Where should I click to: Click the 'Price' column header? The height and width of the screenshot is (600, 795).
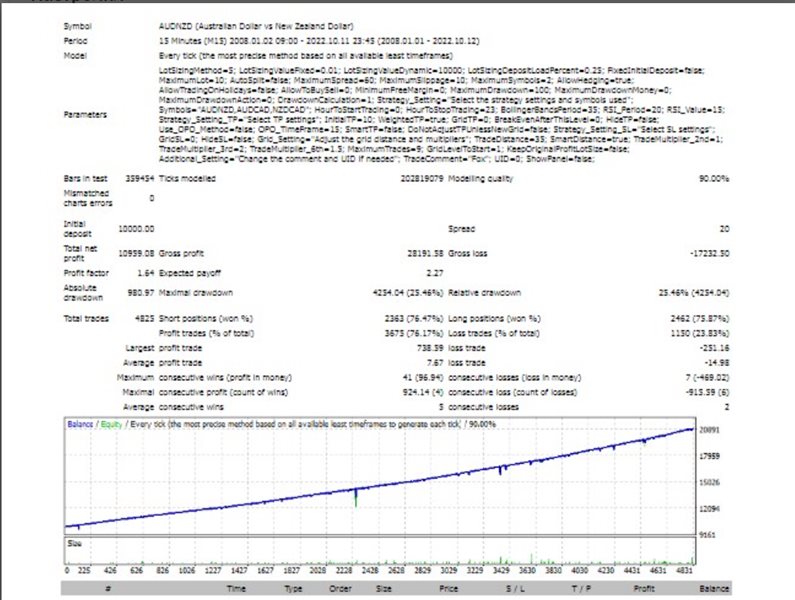[448, 588]
